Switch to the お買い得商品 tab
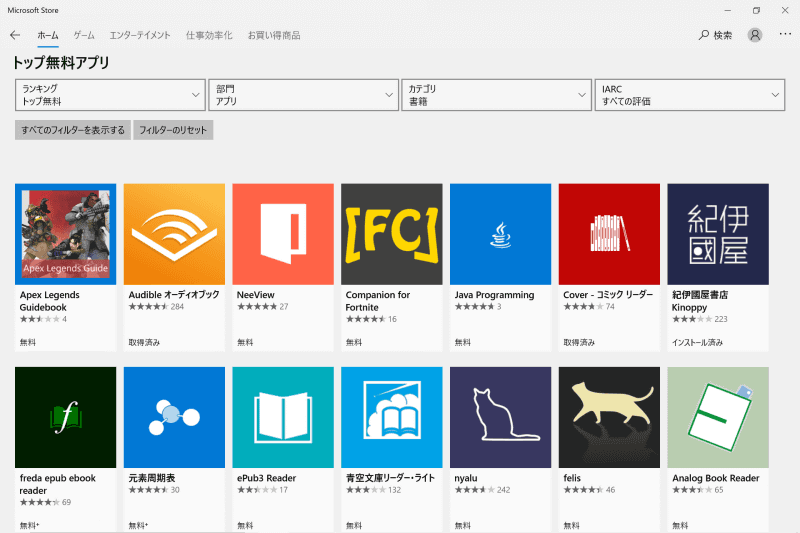 274,35
